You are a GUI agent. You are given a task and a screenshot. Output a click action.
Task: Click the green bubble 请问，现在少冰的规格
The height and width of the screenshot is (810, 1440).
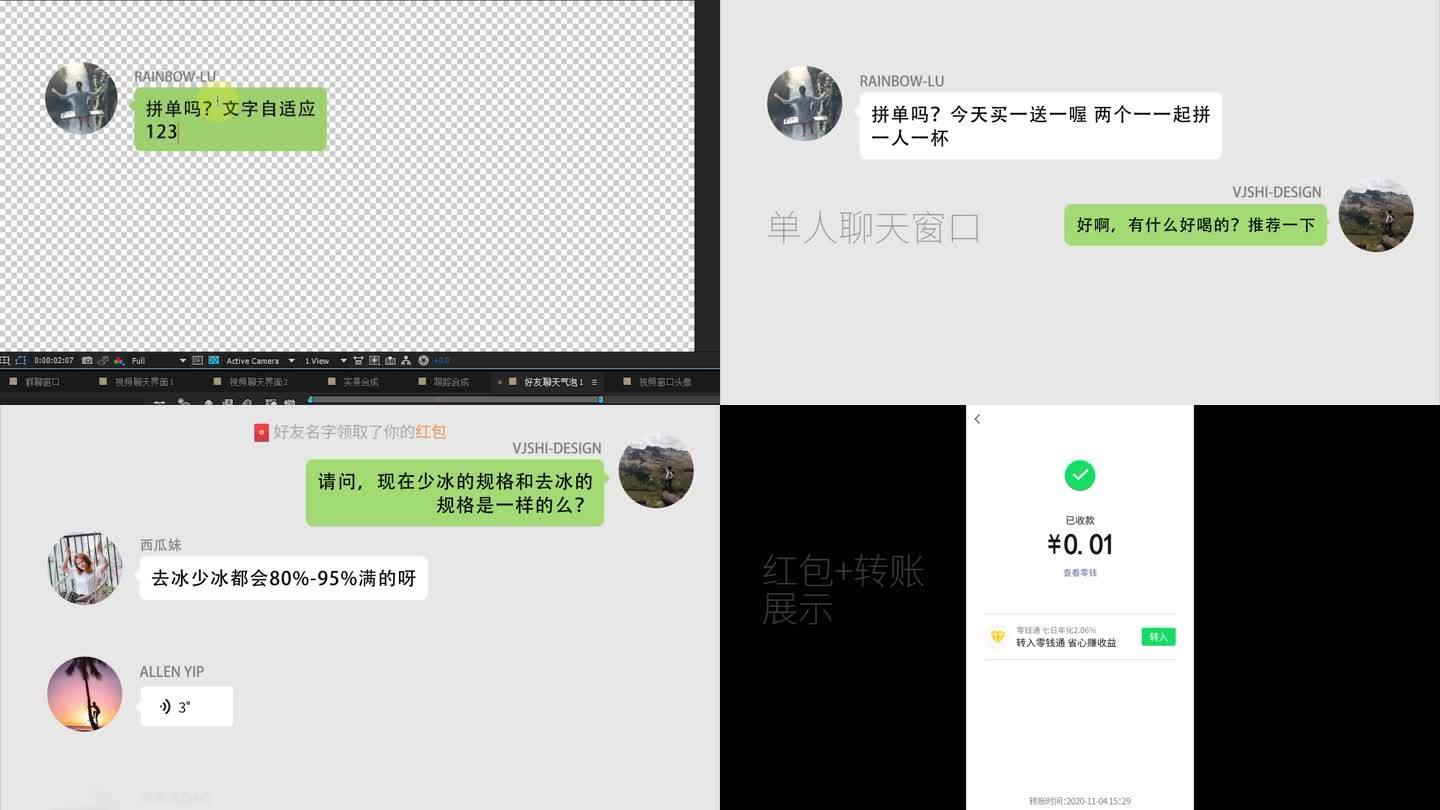pyautogui.click(x=455, y=493)
